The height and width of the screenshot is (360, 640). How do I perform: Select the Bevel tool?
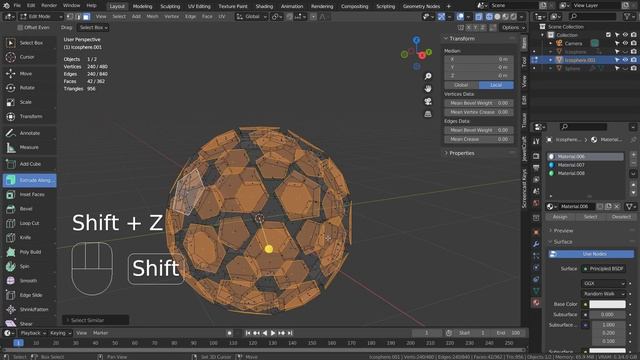pos(29,209)
